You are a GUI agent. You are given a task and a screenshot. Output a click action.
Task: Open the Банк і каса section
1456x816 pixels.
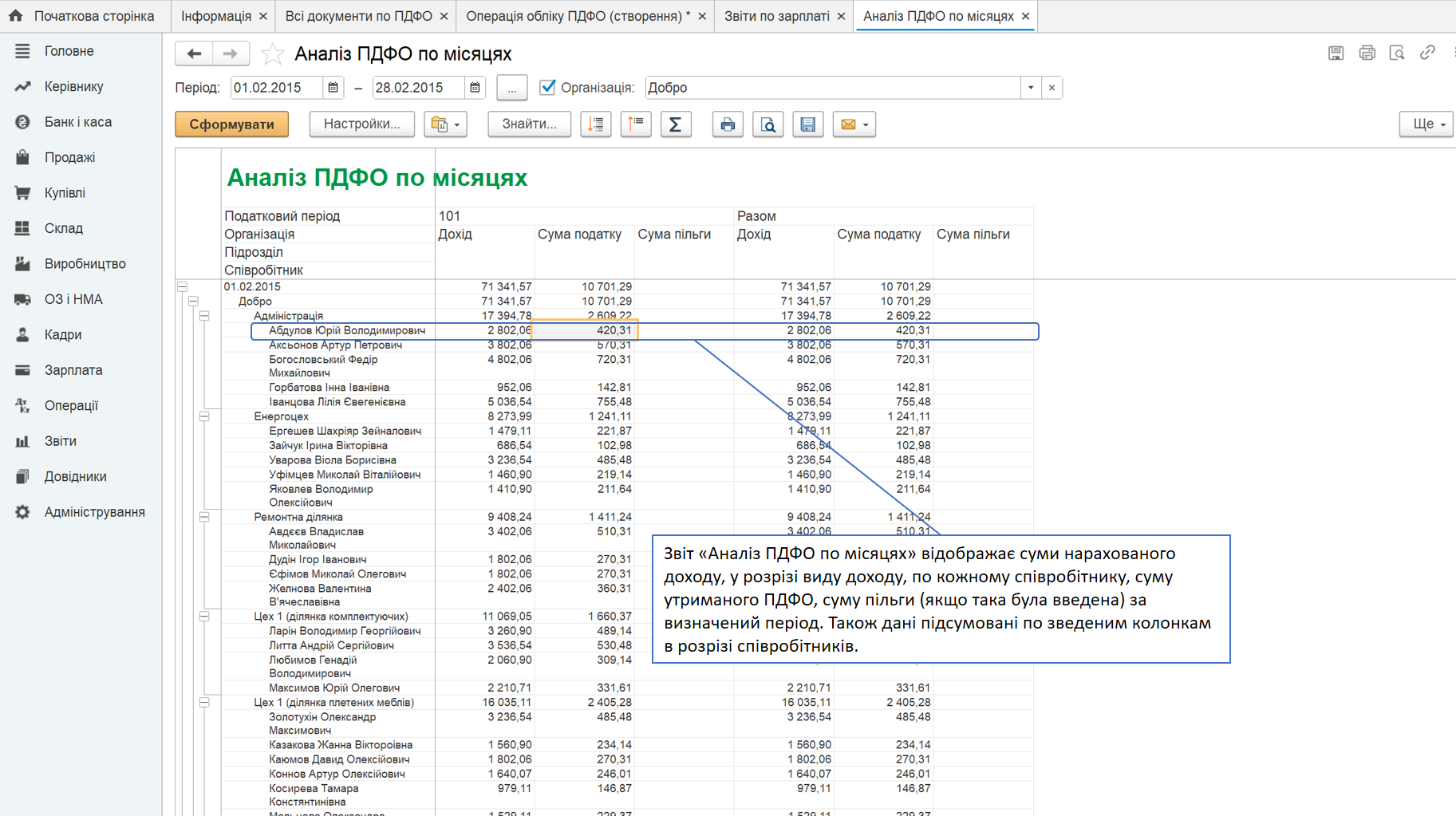click(x=77, y=122)
